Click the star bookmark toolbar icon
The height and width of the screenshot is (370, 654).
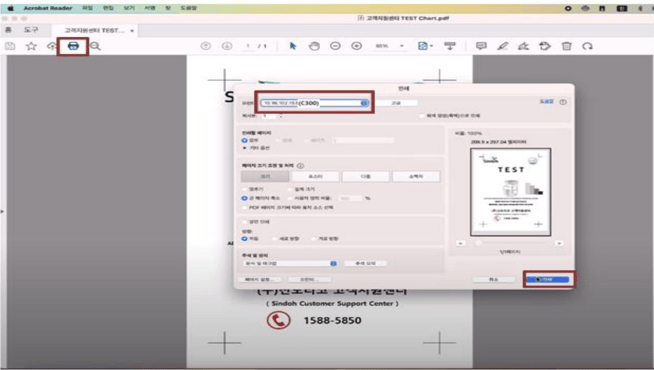31,46
